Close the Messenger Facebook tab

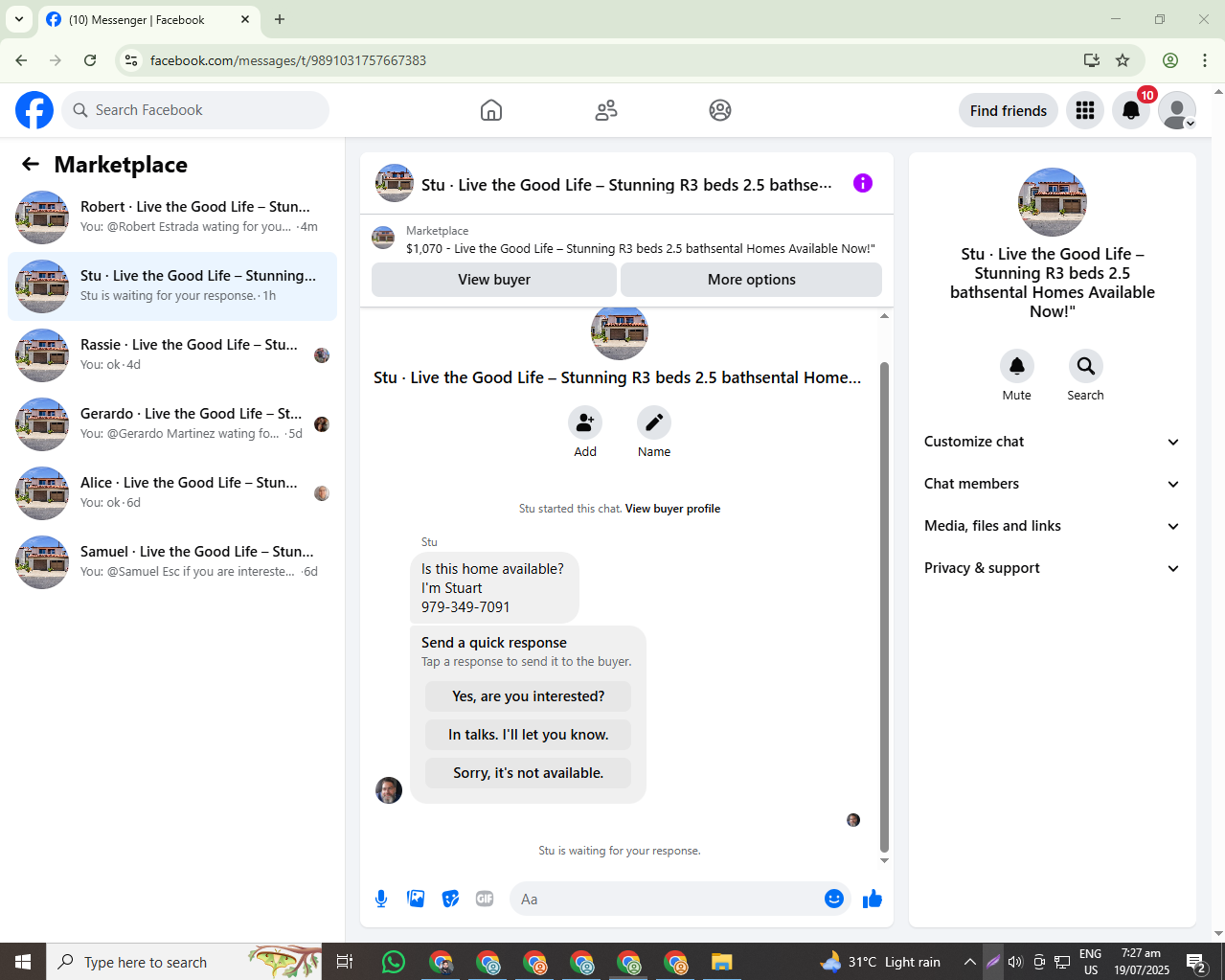coord(245,19)
